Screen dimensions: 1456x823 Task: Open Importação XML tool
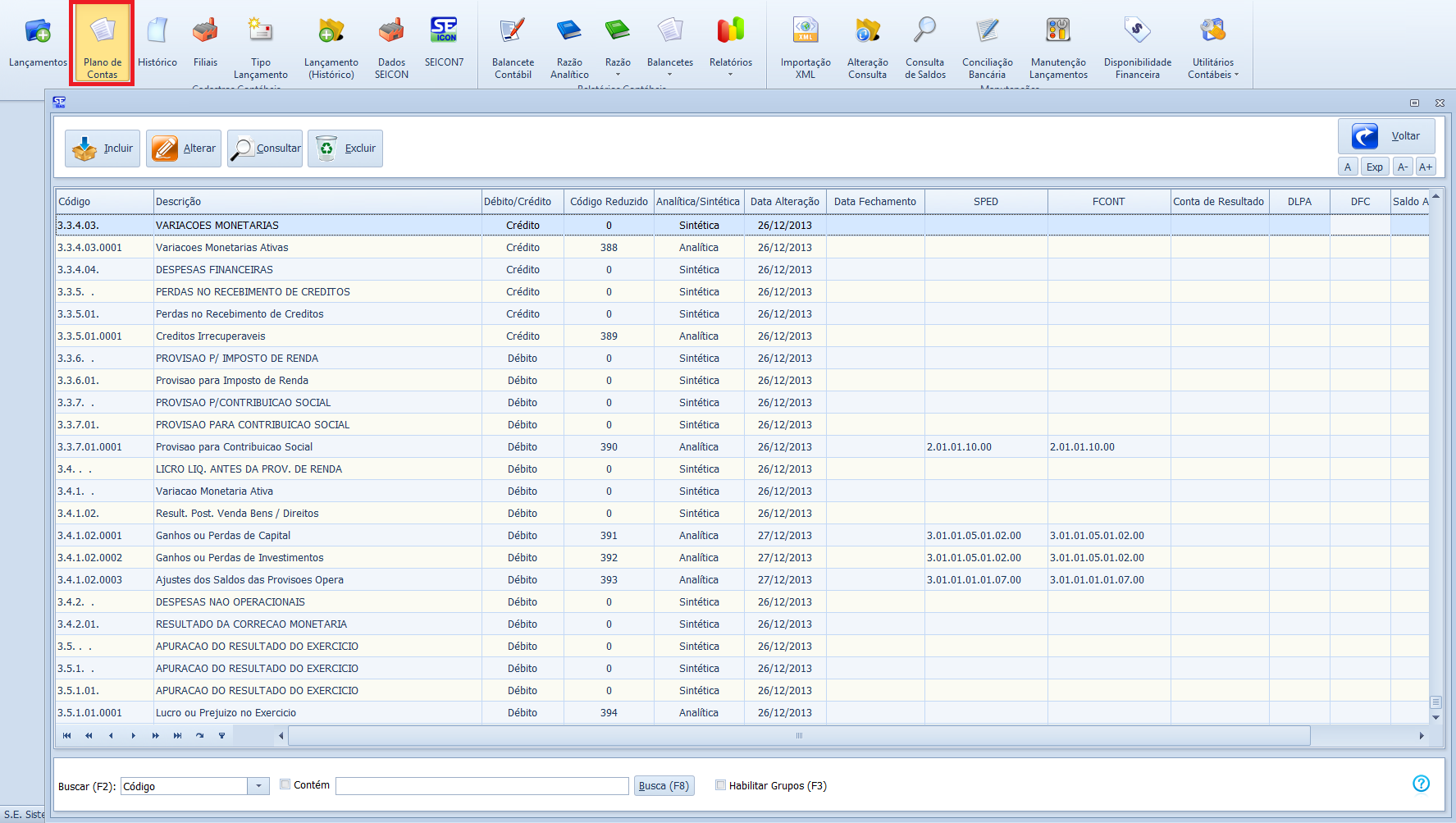[805, 48]
